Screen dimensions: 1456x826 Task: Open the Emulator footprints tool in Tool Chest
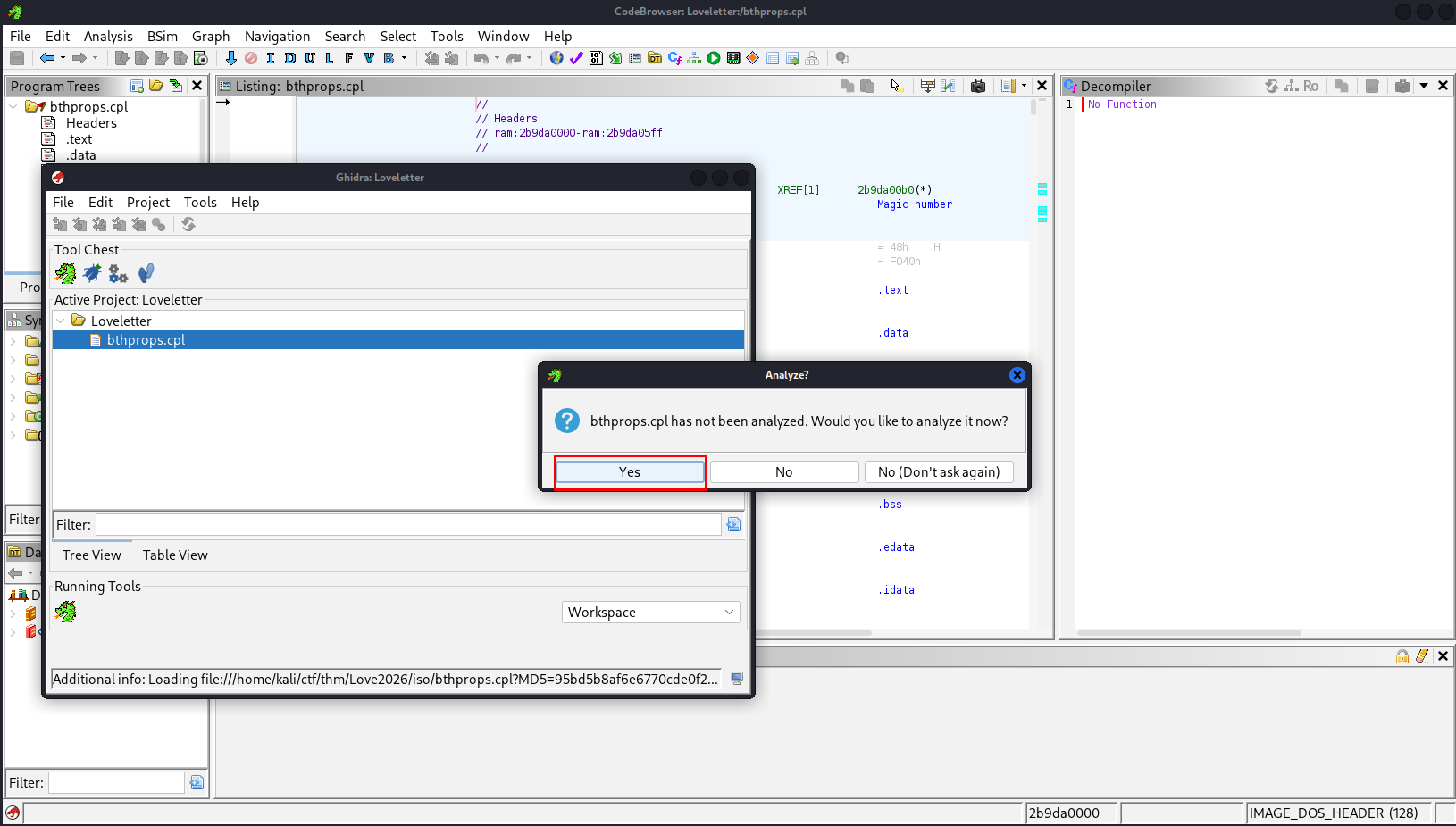146,273
